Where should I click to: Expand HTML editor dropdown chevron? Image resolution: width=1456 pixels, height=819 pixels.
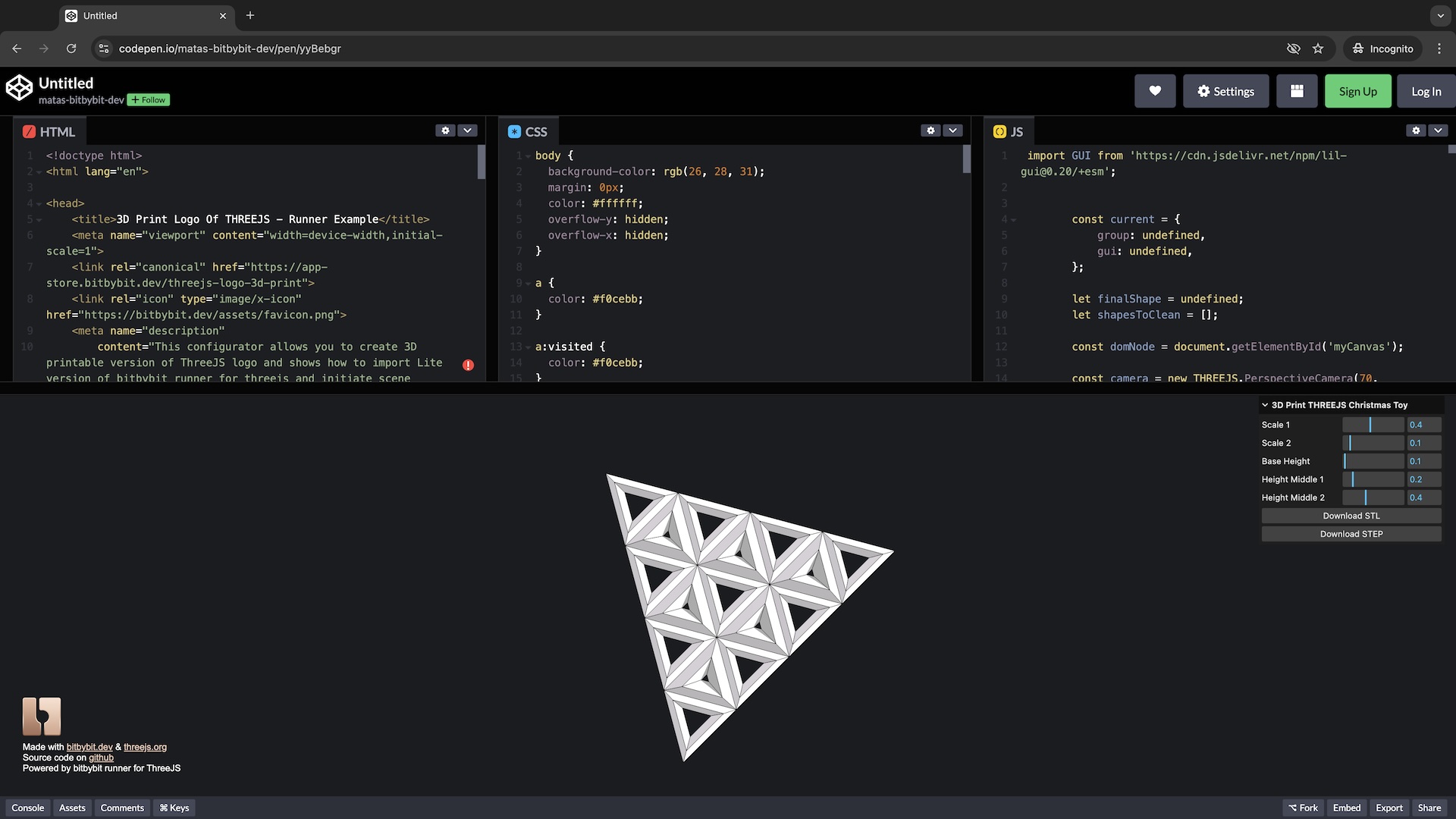pos(467,130)
